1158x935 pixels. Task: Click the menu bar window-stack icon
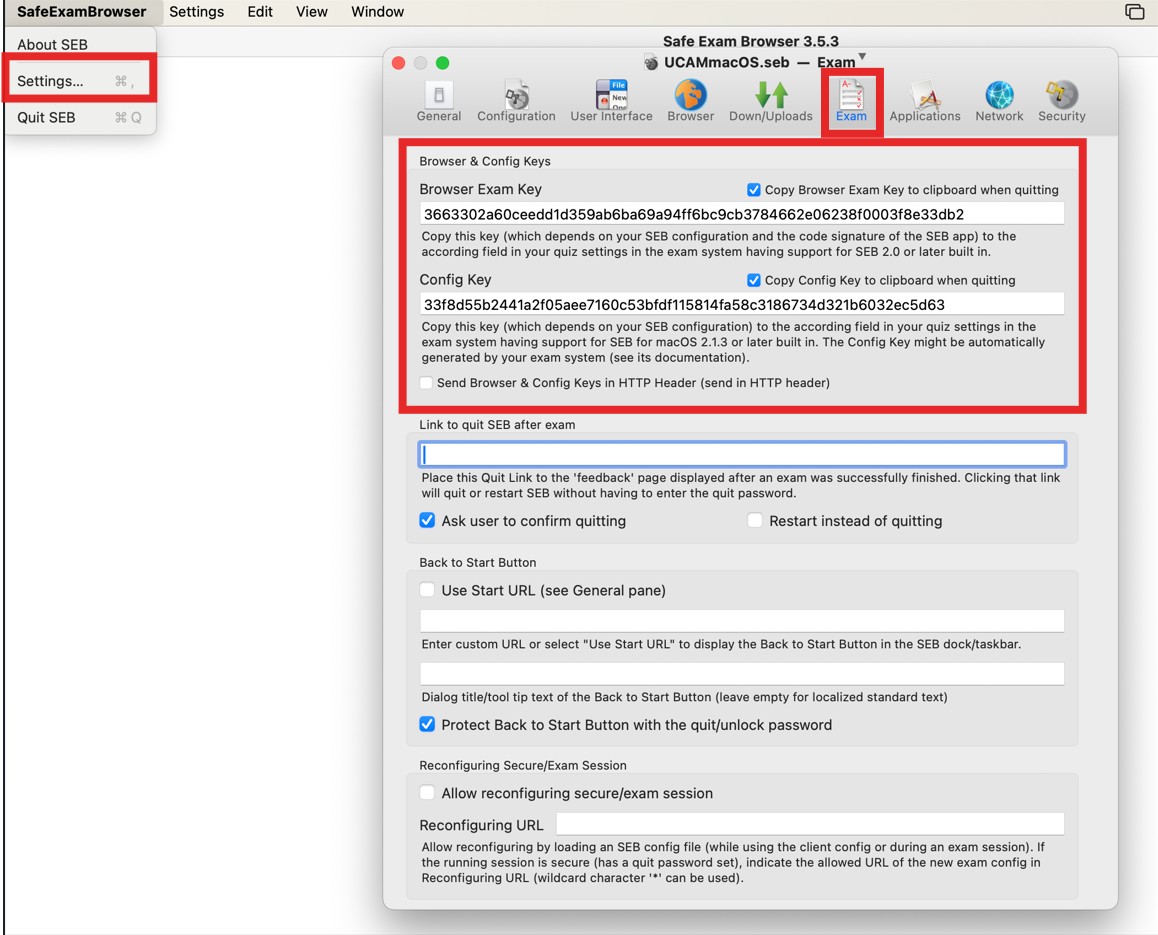(1134, 12)
